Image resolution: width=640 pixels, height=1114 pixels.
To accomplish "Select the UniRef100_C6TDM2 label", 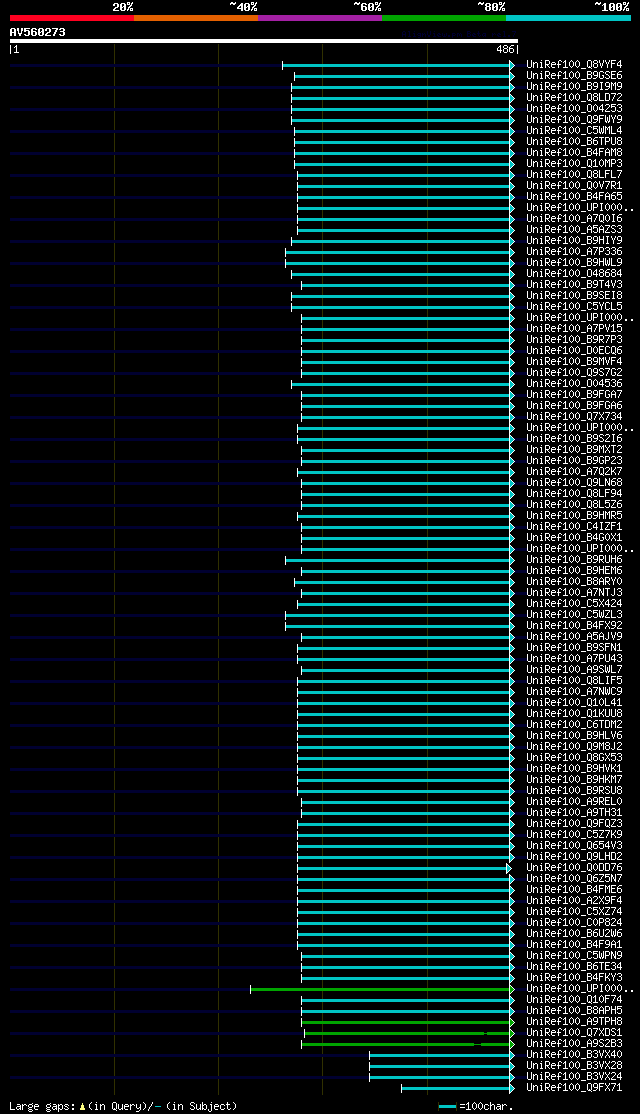I will tap(575, 725).
